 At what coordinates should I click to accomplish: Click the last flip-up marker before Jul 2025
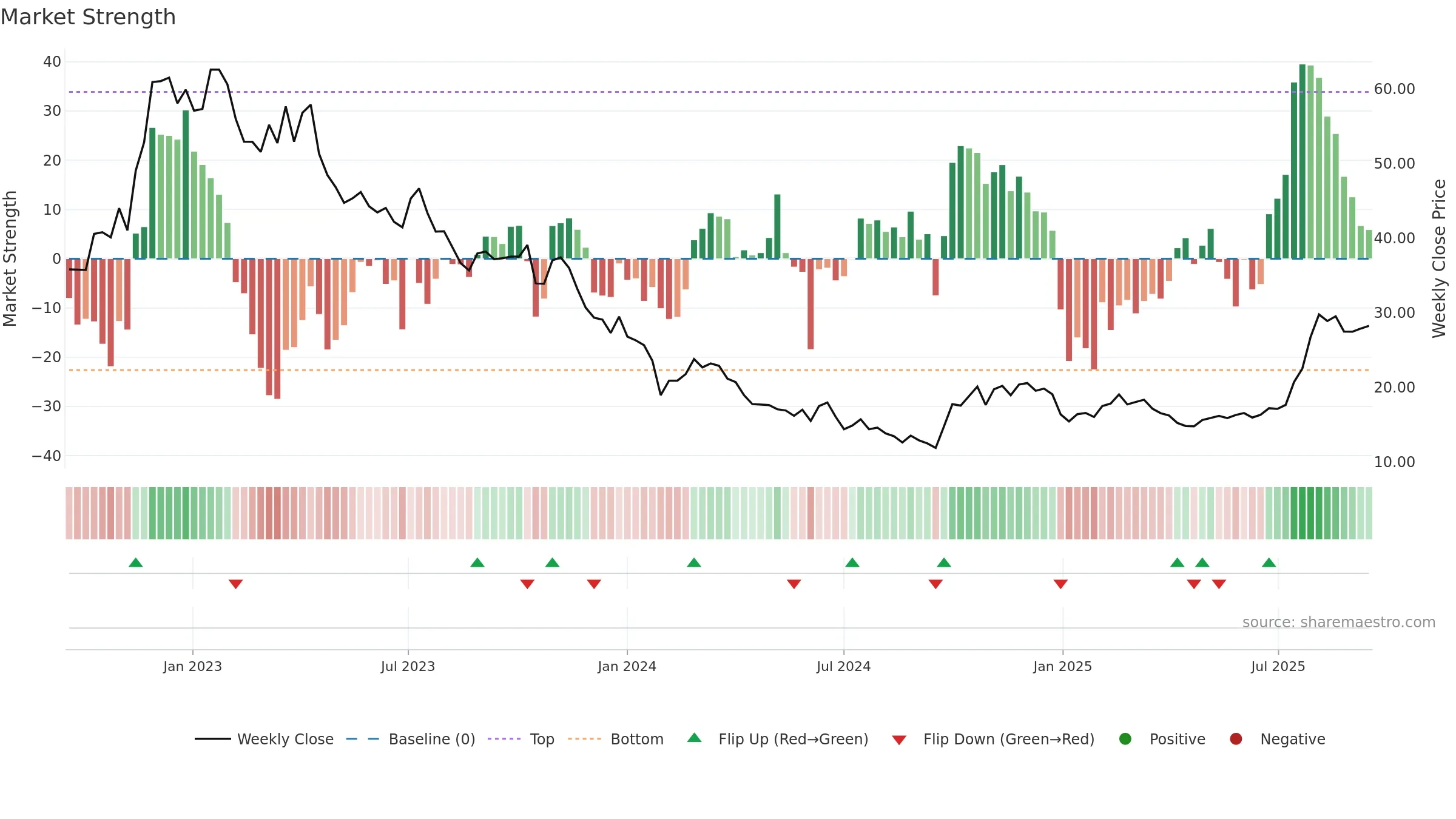pos(1269,562)
